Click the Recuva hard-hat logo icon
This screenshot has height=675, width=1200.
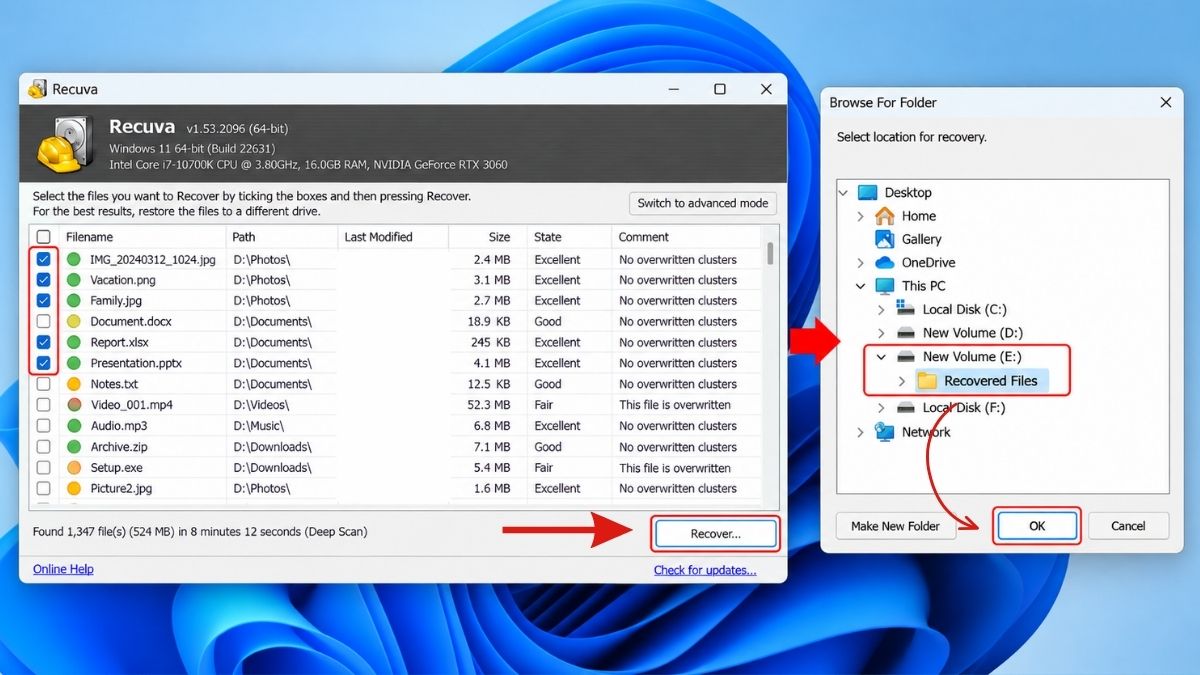(65, 144)
